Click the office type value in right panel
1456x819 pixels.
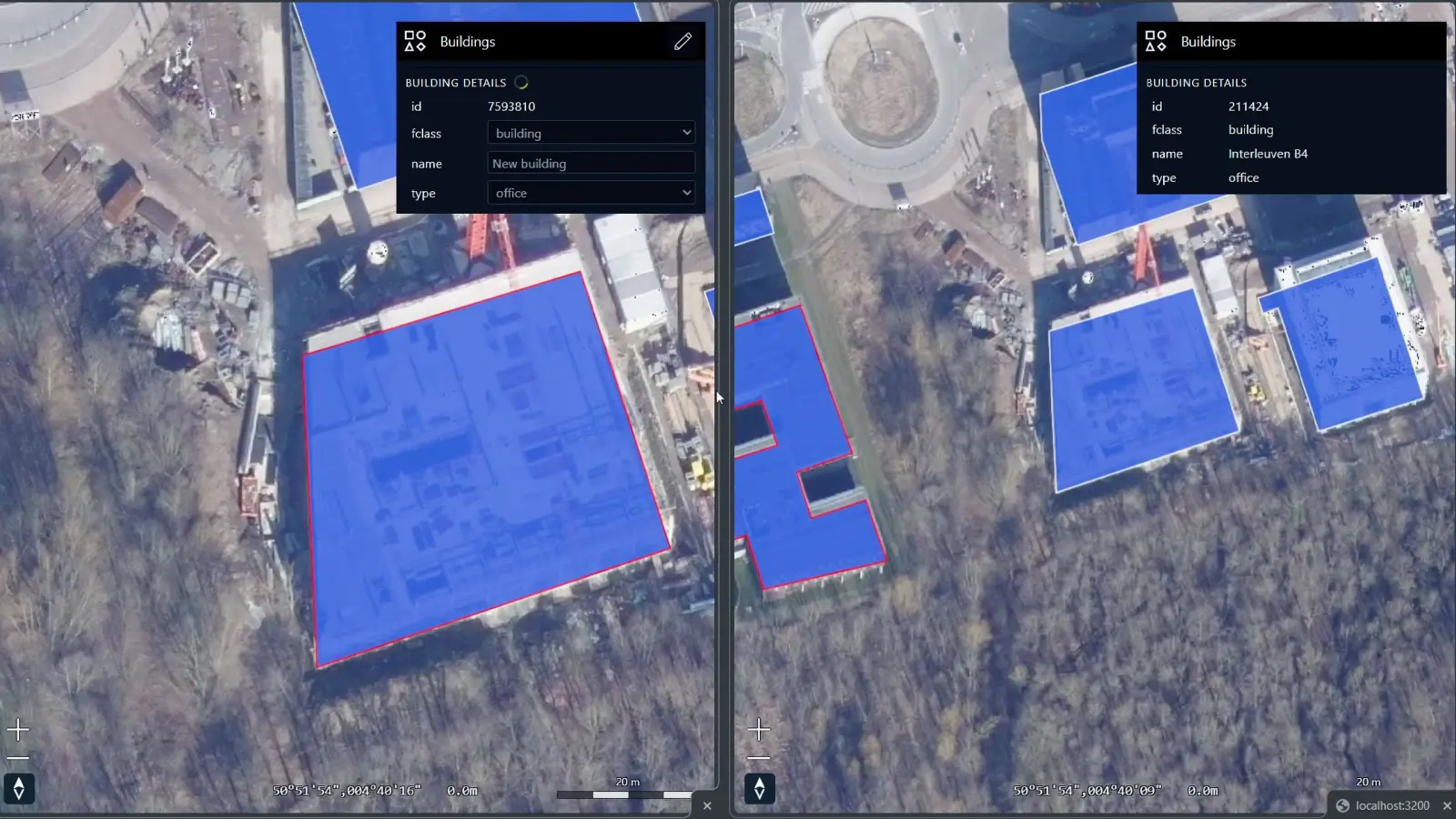pyautogui.click(x=1243, y=177)
